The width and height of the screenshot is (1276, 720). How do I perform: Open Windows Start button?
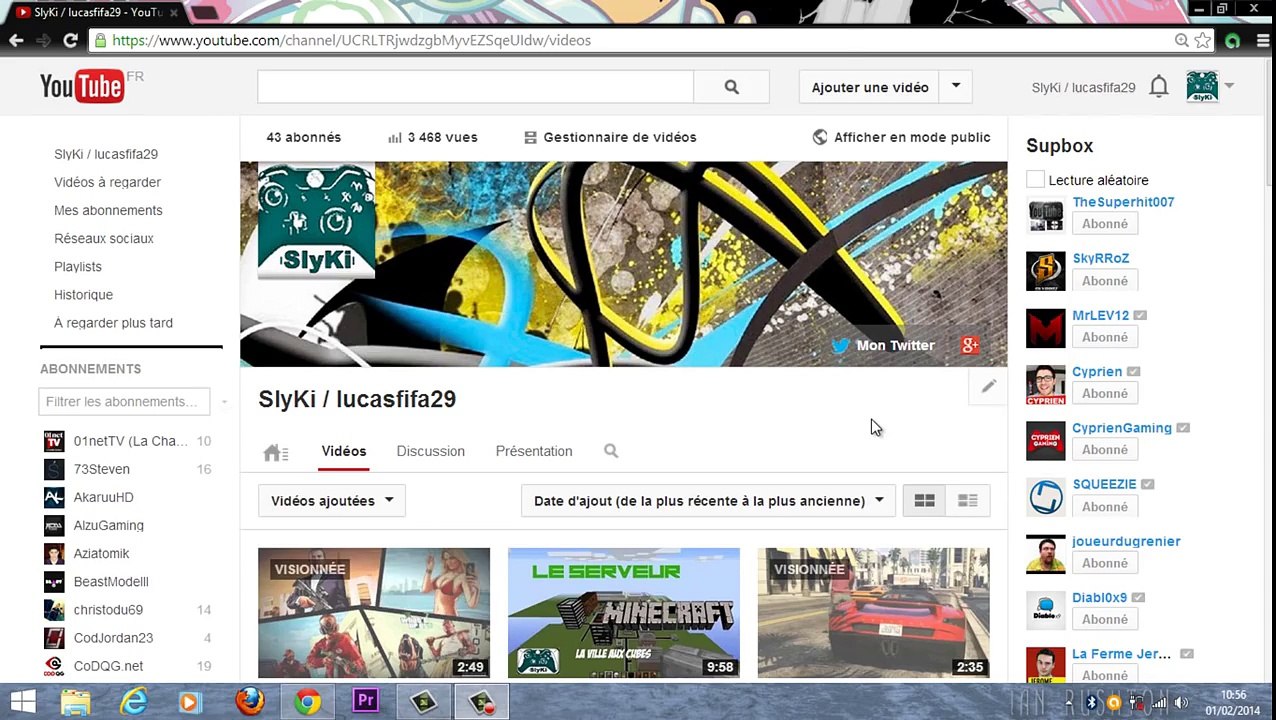[22, 702]
